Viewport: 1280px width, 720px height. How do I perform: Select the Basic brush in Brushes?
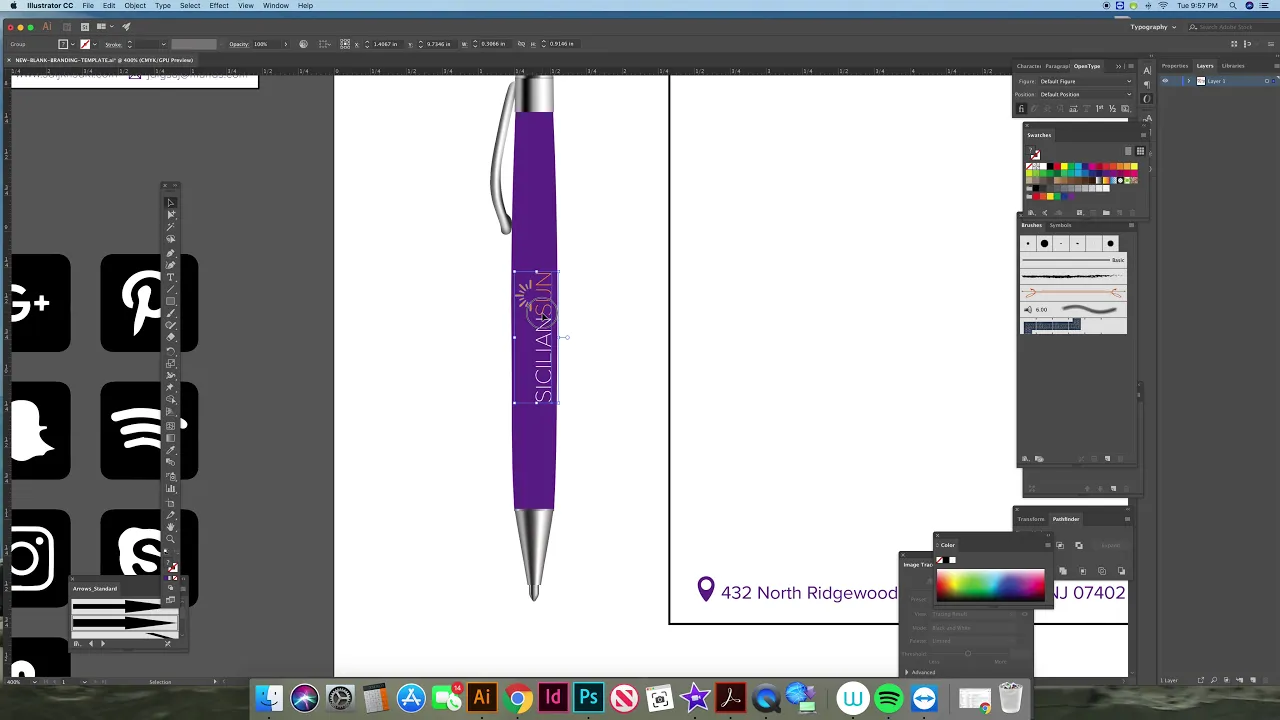tap(1073, 261)
